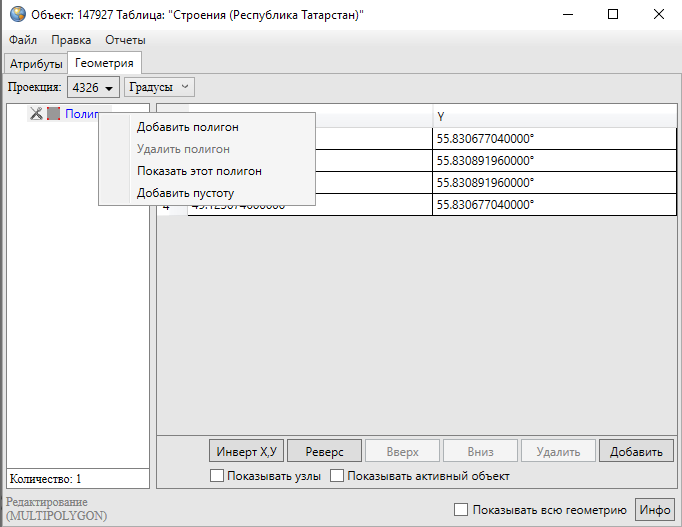Screen dimensions: 682x527
Task: Click the Реверс button
Action: [x=324, y=451]
